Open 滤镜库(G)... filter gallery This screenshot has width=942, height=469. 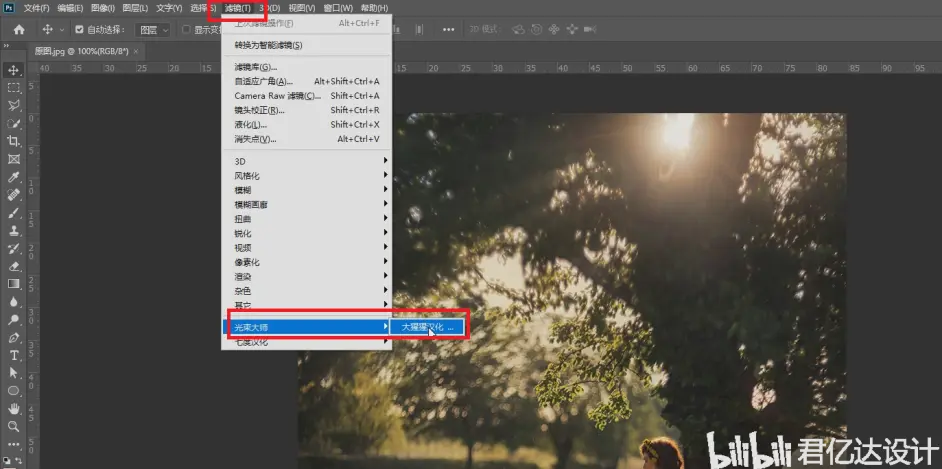coord(306,67)
